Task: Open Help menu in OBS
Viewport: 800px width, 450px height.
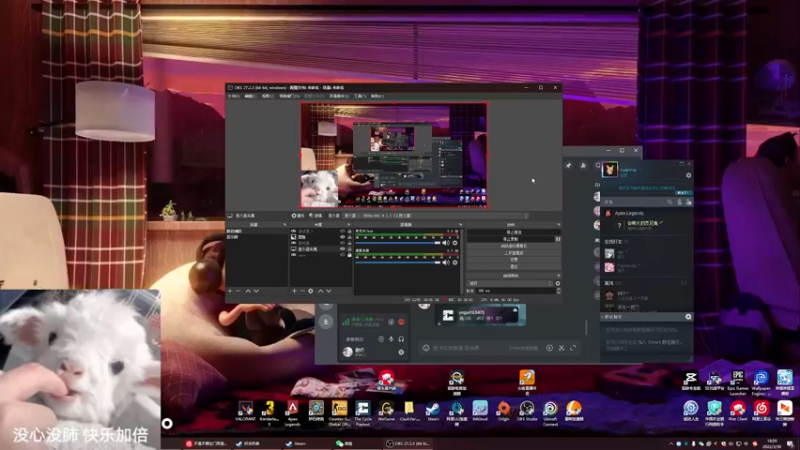Action: coord(377,96)
